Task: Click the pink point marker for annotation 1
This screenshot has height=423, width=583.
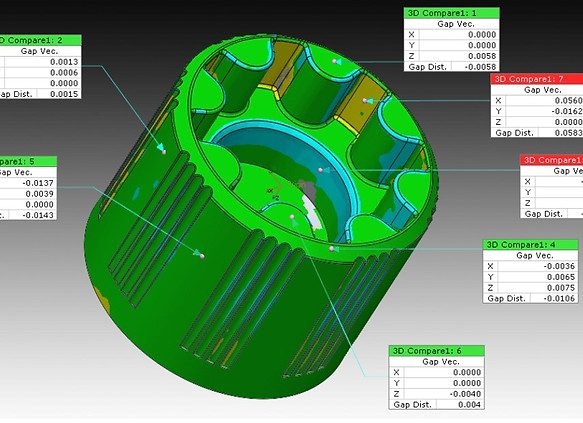Action: tap(334, 61)
